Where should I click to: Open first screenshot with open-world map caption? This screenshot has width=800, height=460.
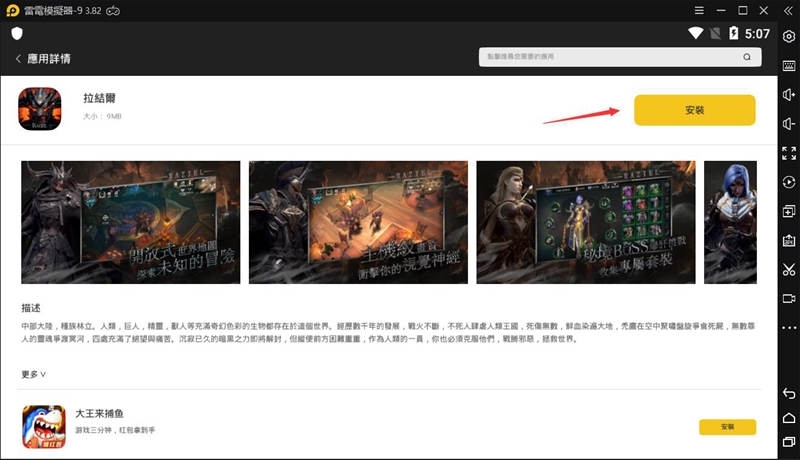[x=131, y=222]
